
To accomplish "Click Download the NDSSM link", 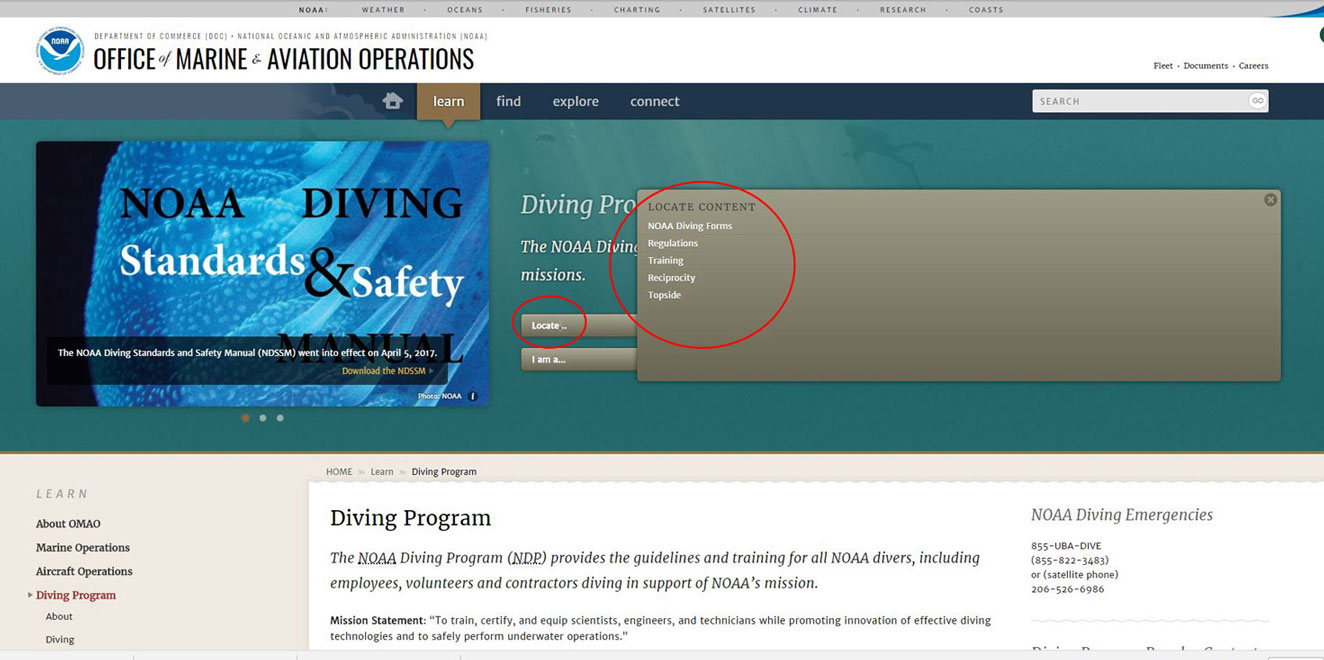I will point(387,371).
